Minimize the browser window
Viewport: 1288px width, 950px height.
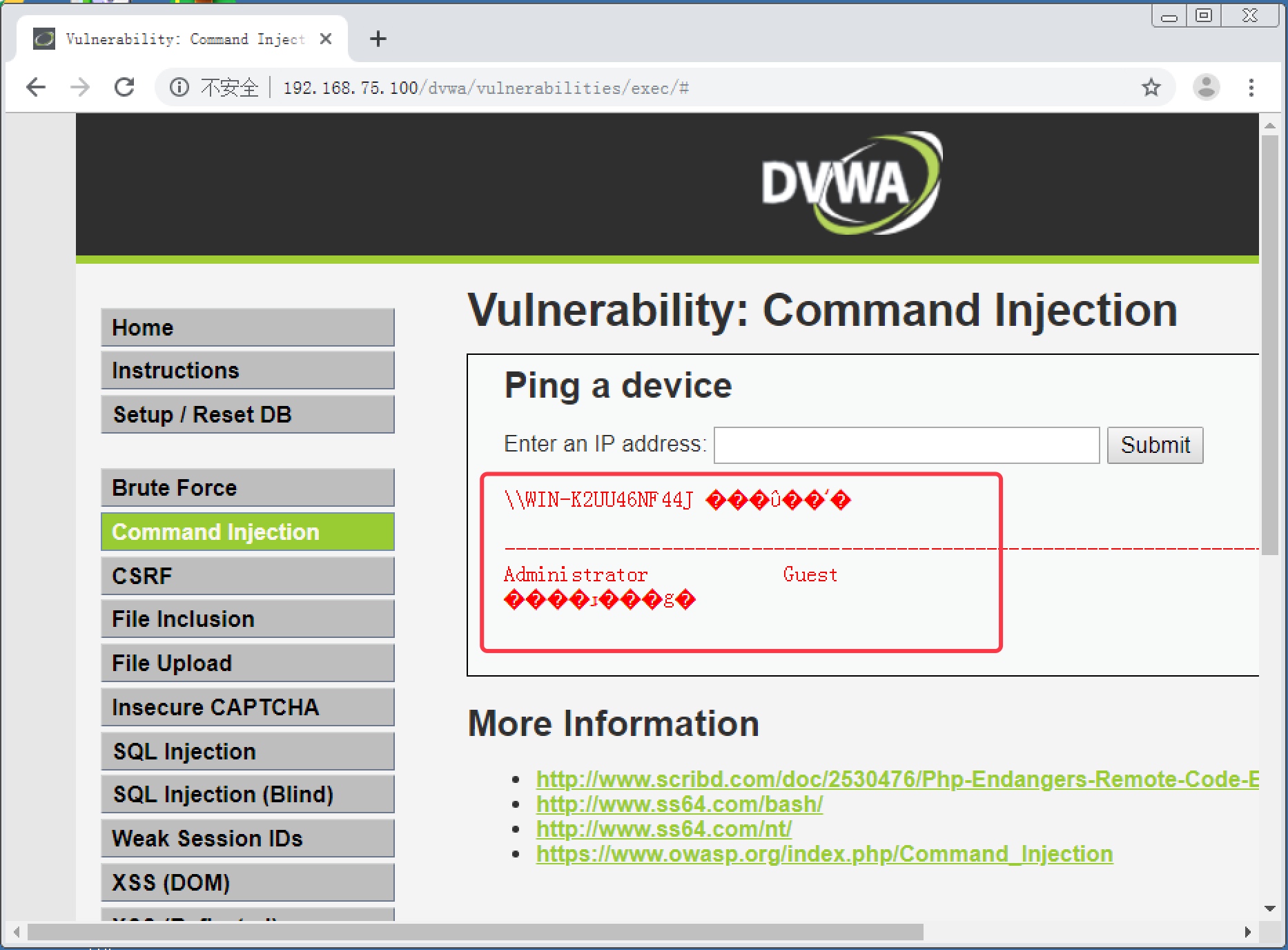[x=1169, y=16]
